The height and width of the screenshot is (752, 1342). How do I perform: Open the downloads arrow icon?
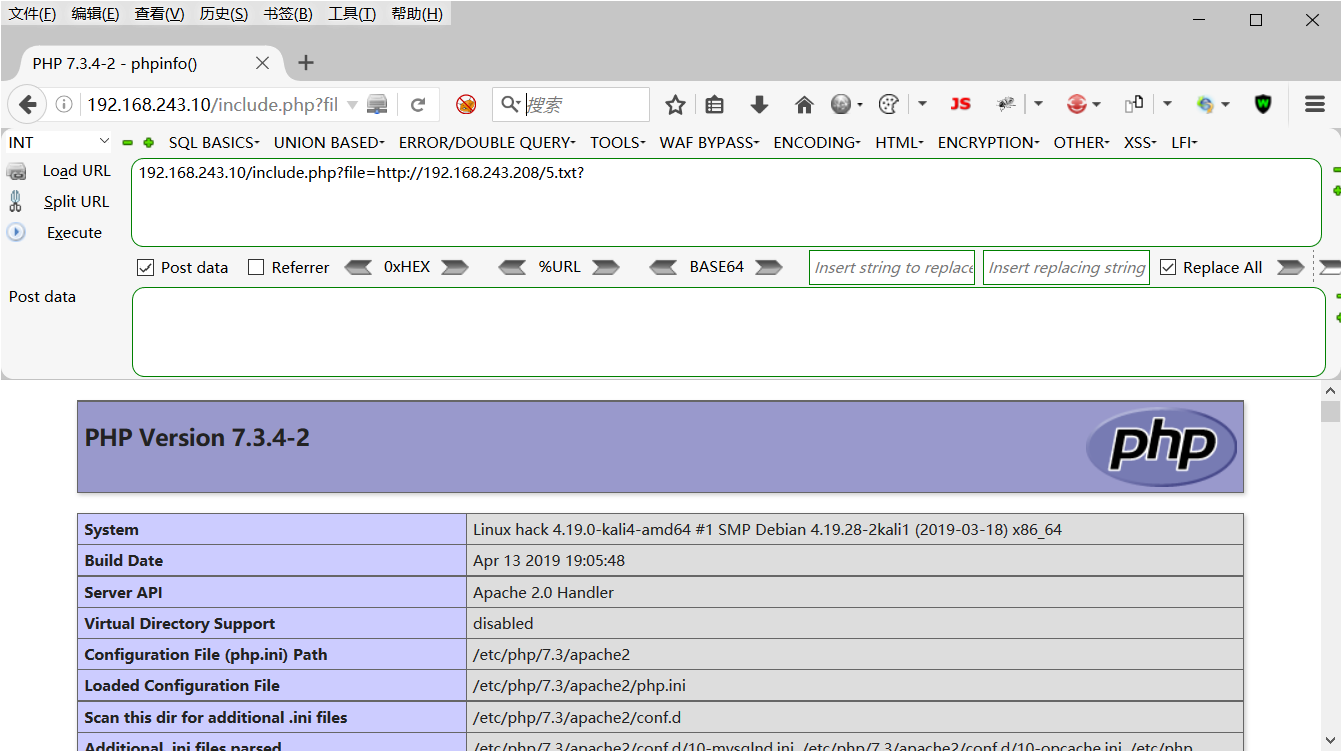pyautogui.click(x=759, y=104)
